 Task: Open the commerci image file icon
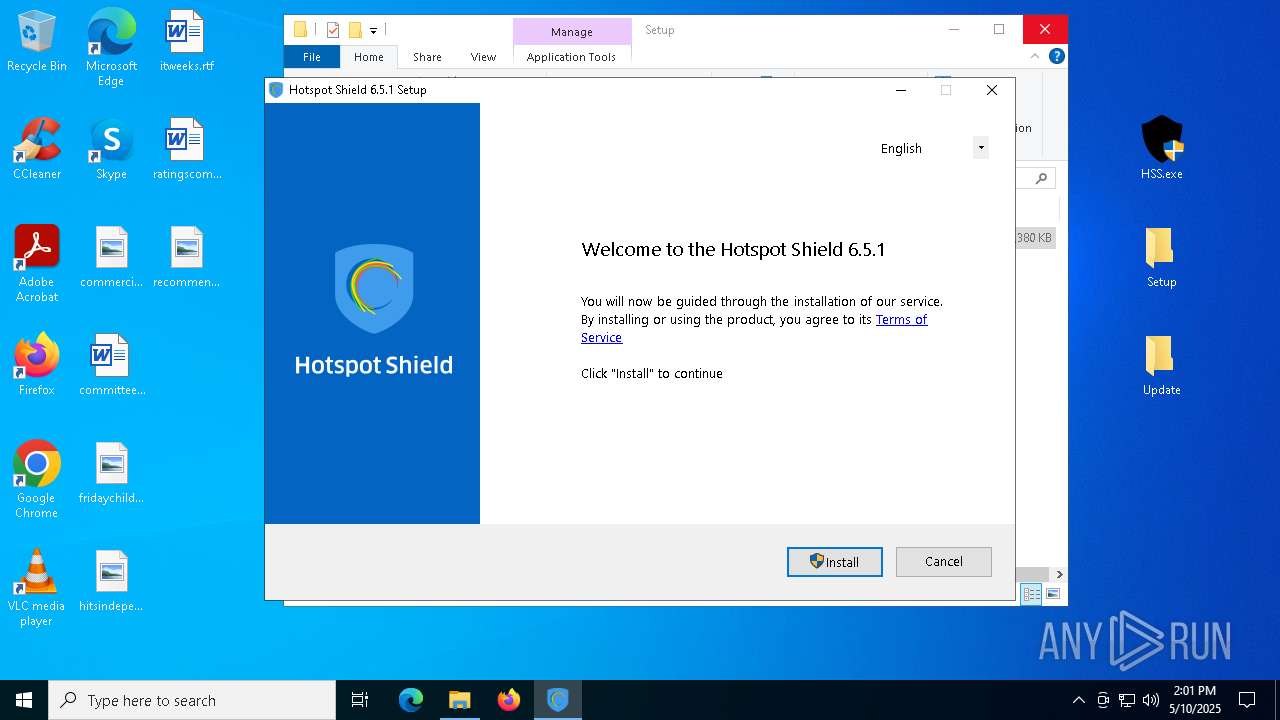pos(111,258)
